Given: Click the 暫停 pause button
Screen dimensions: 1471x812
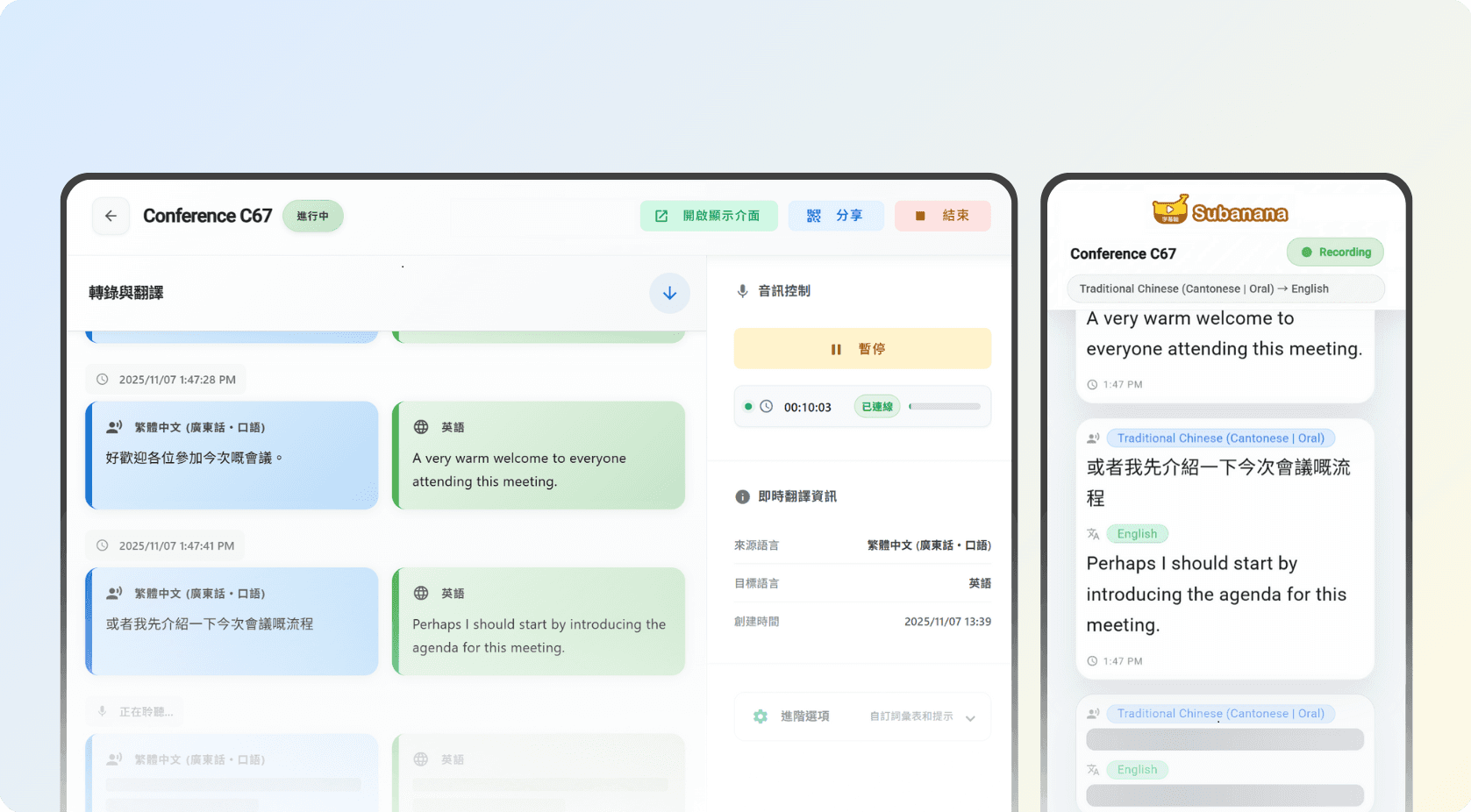Looking at the screenshot, I should point(861,348).
